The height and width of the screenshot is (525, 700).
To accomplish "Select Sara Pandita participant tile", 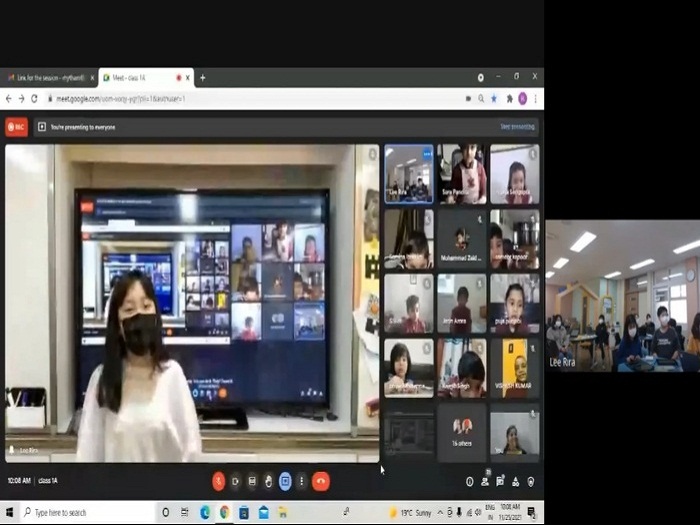I will (462, 174).
